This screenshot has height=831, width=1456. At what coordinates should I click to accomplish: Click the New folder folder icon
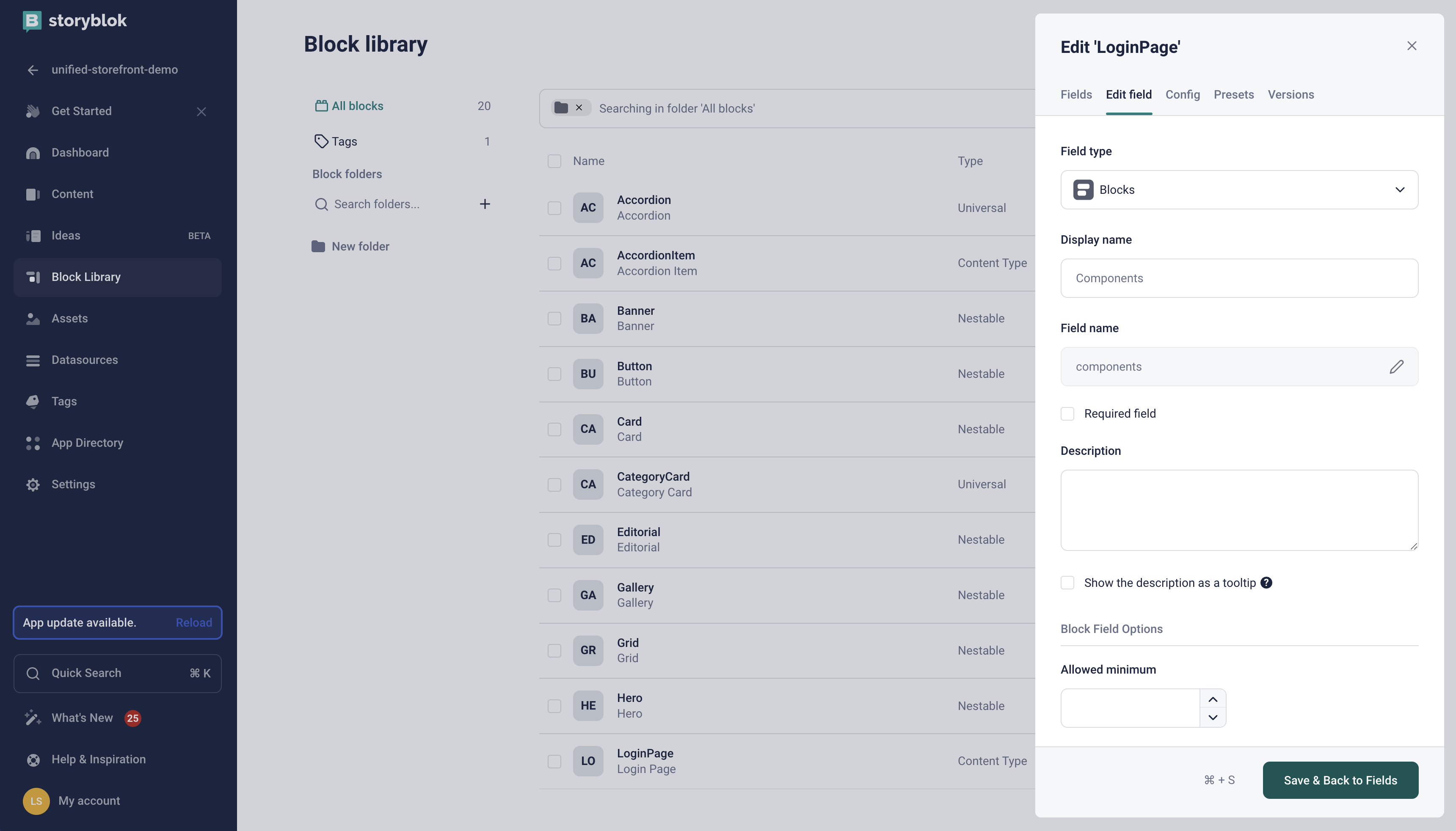pos(318,247)
